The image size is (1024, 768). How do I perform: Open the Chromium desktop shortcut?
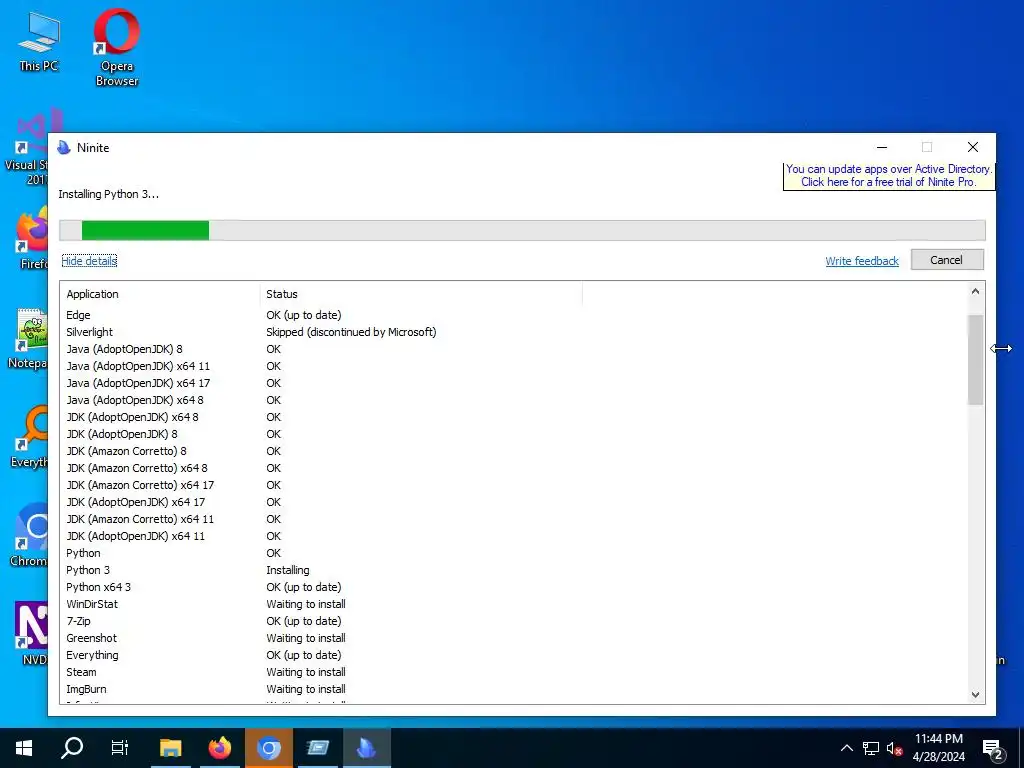point(29,535)
